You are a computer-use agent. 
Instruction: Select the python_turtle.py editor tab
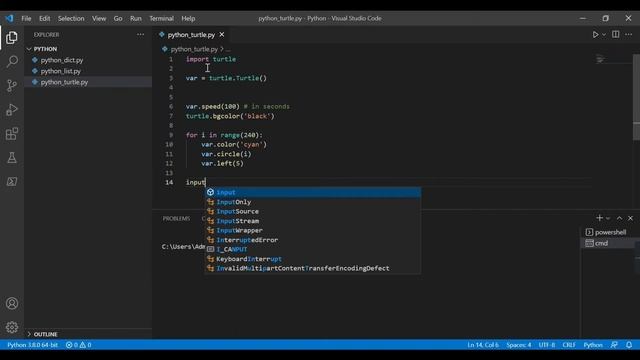(191, 35)
